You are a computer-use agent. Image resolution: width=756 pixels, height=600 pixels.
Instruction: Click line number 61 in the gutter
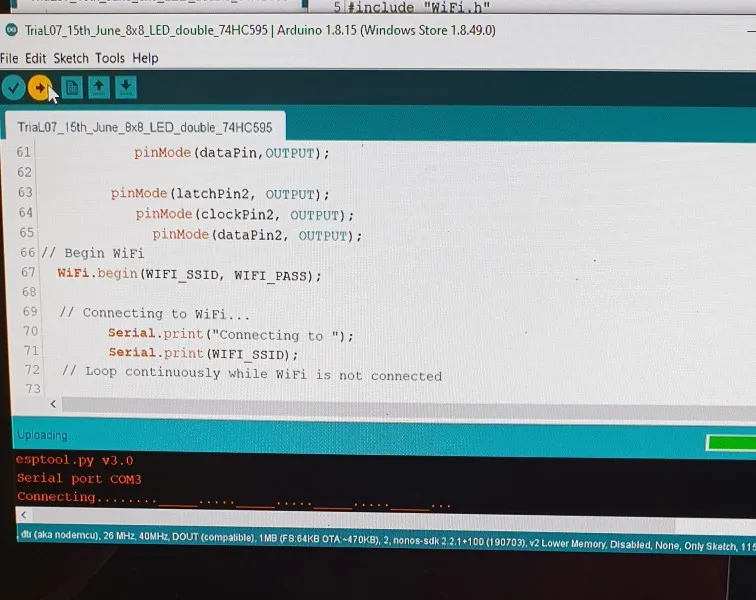(x=24, y=152)
